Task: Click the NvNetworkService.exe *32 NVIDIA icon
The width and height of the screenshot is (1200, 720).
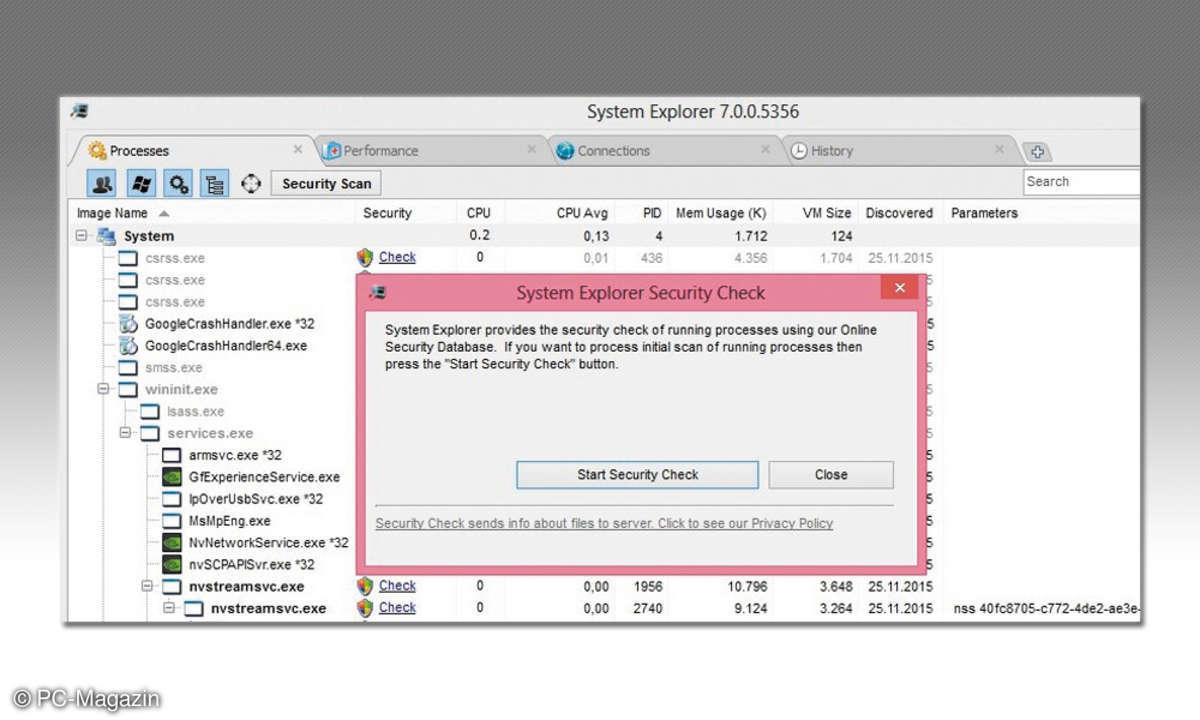Action: (x=172, y=543)
